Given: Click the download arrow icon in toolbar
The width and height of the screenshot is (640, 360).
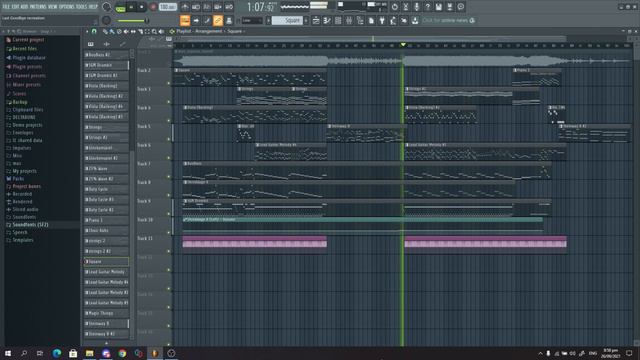Looking at the screenshot, I should (415, 20).
